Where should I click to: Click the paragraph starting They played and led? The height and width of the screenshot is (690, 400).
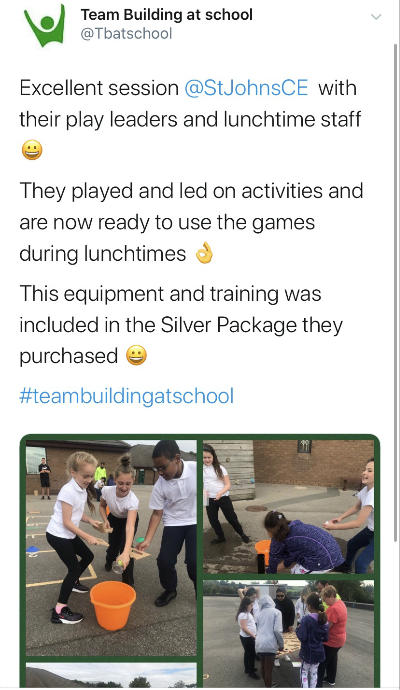[191, 222]
